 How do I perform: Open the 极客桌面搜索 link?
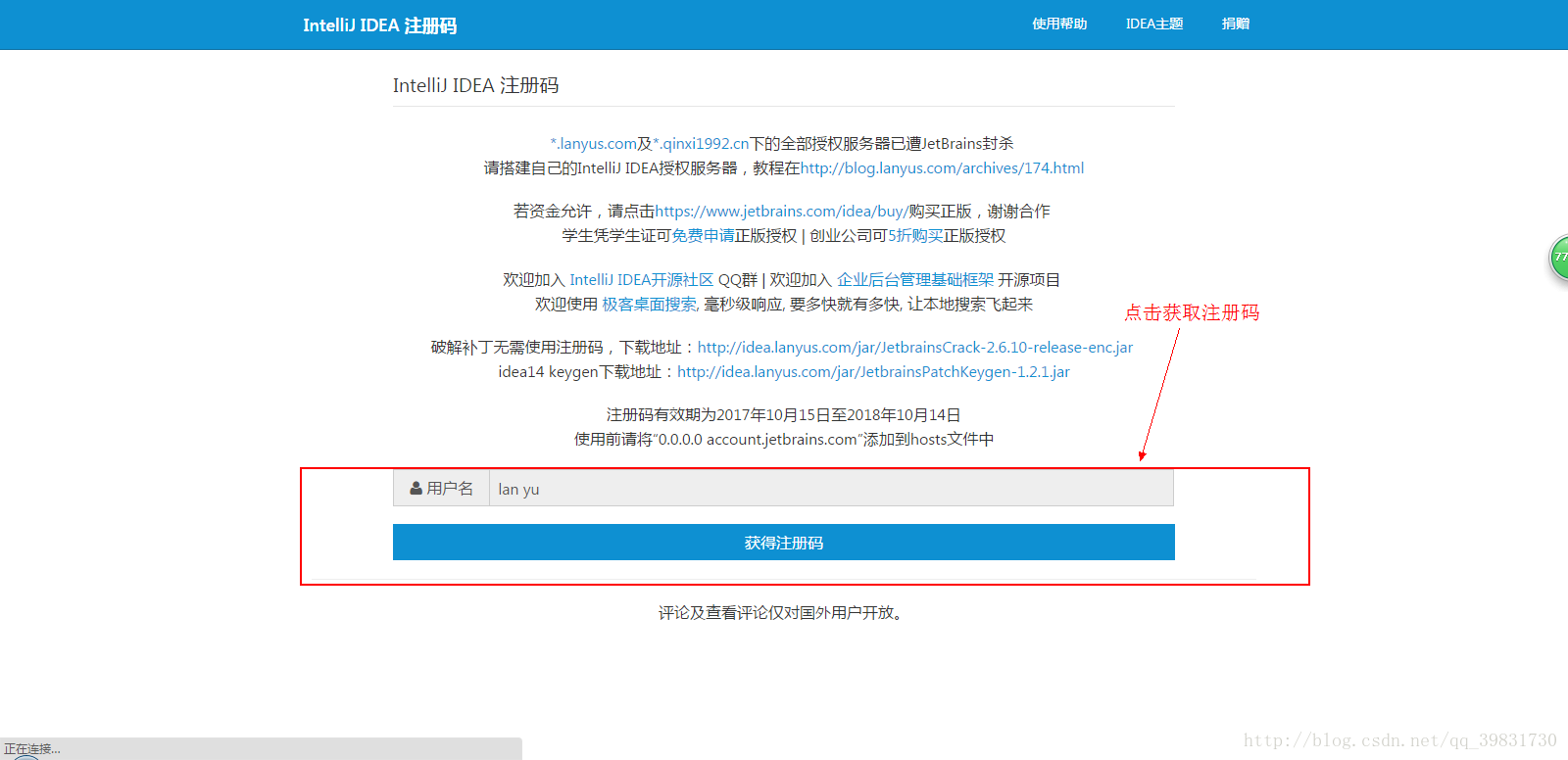[x=649, y=305]
